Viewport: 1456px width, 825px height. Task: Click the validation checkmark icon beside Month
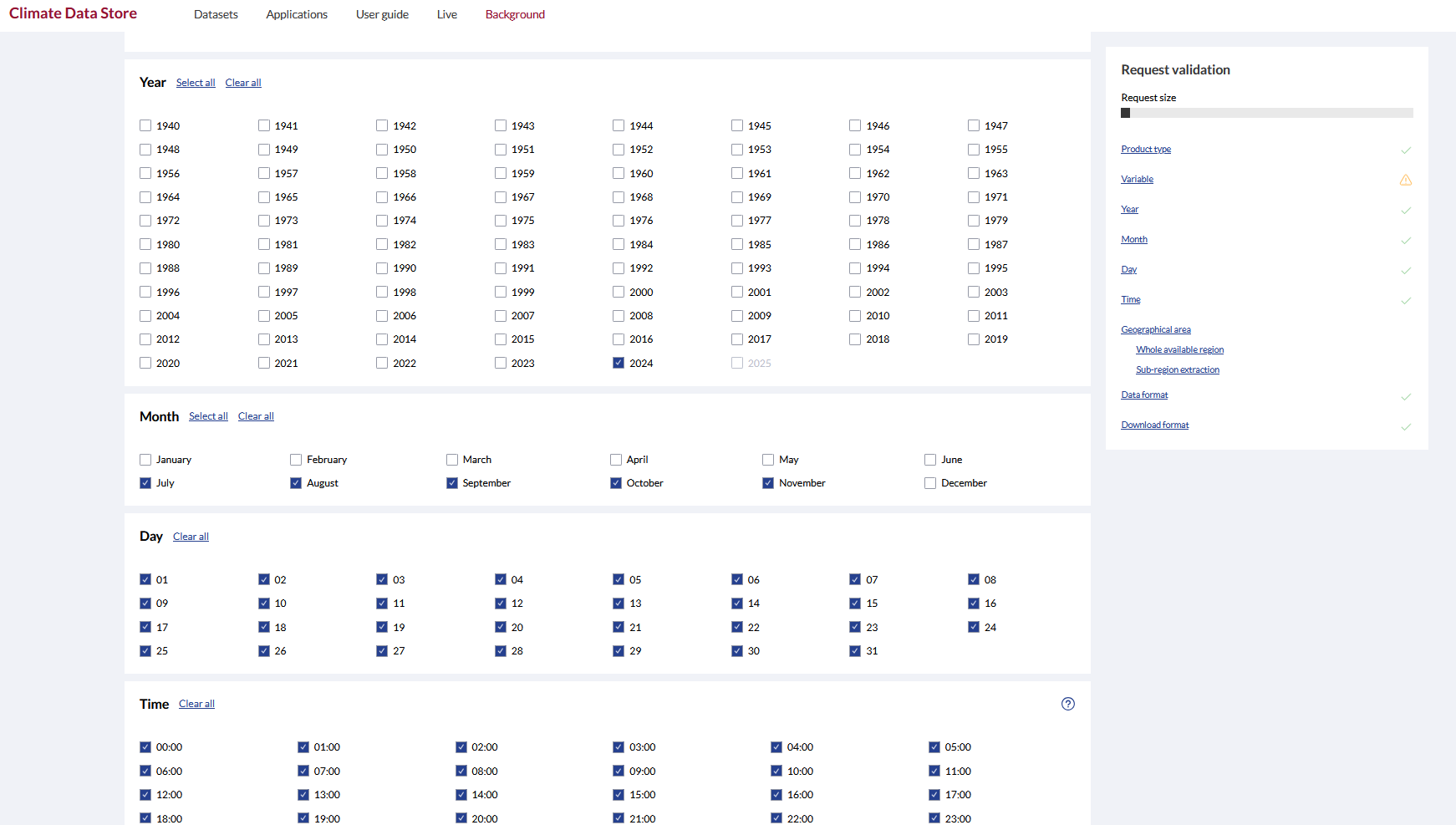point(1405,241)
